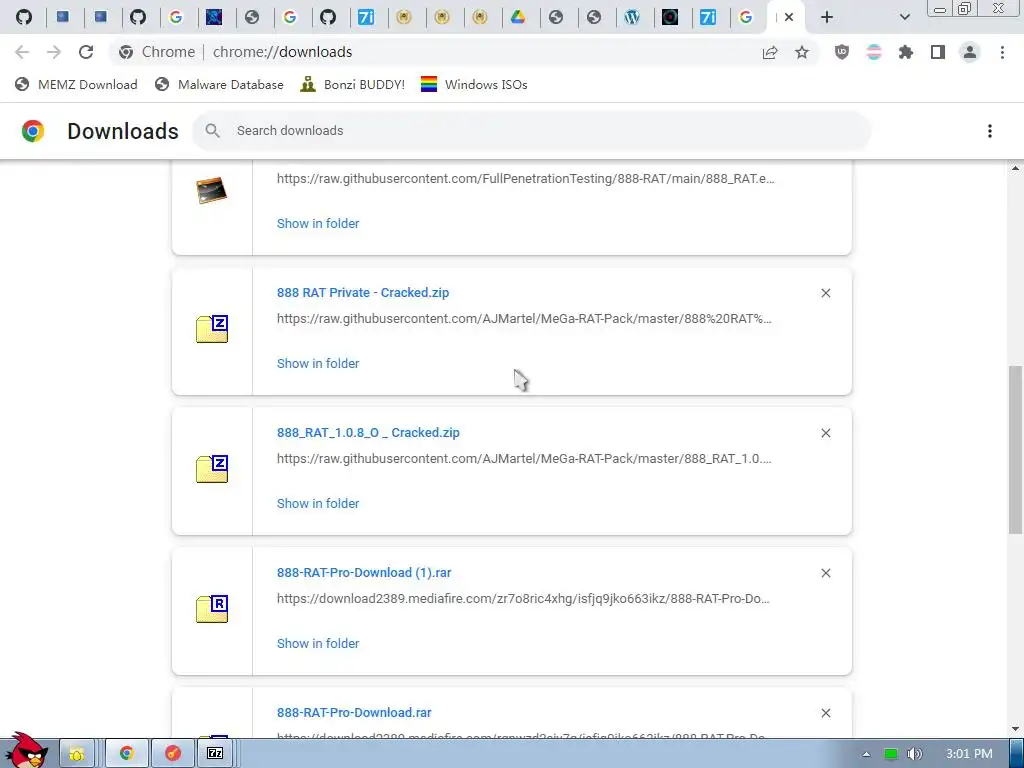Viewport: 1024px width, 768px height.
Task: Open the Extensions puzzle menu
Action: [x=906, y=52]
